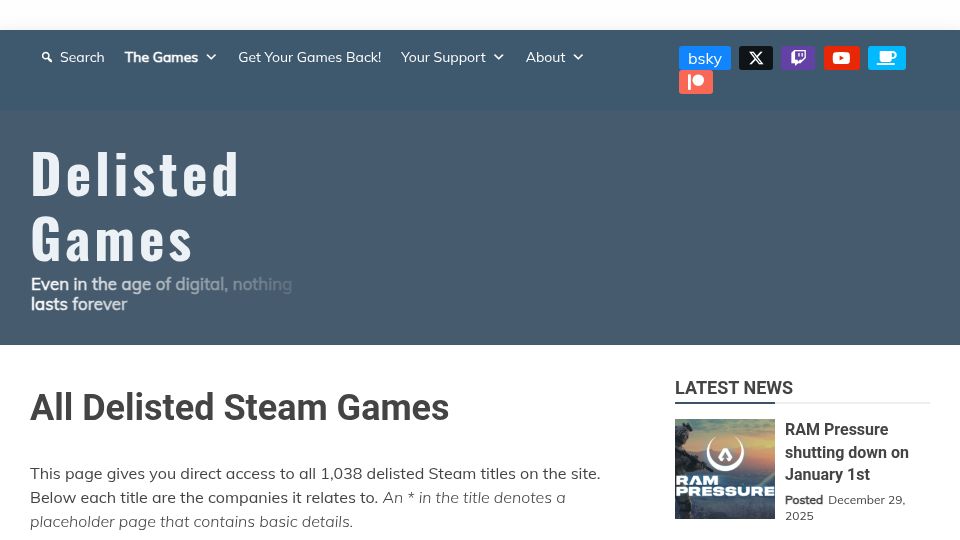Open the About menu
Screen dimensions: 960x540
pos(545,57)
